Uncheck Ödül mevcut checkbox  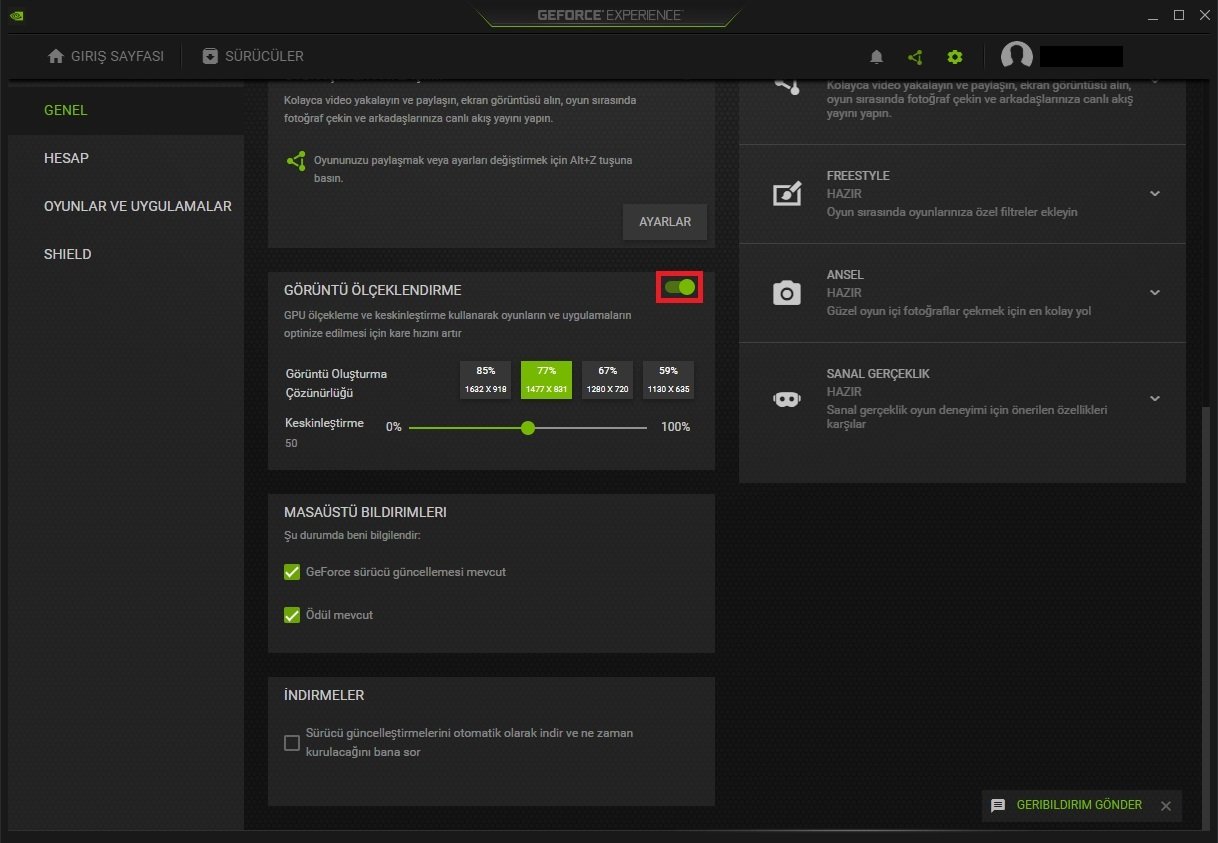pos(292,615)
